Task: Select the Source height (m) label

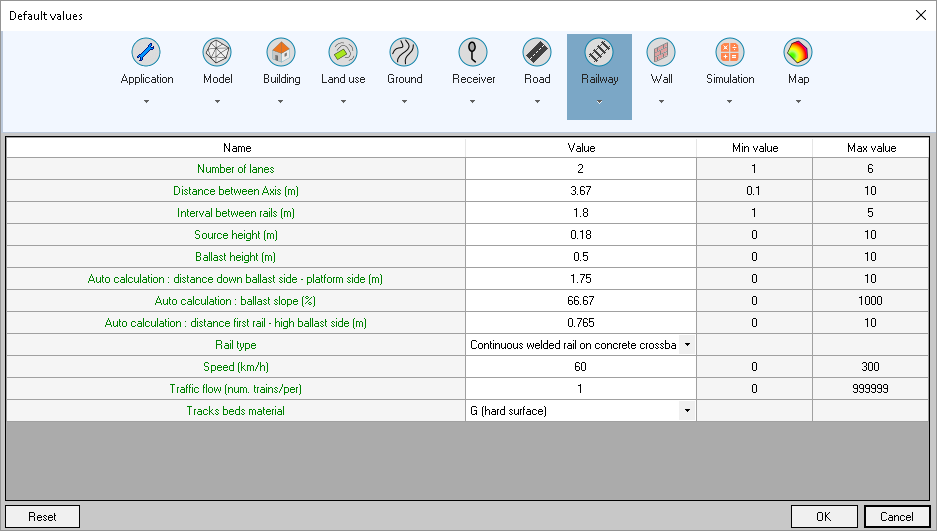Action: point(236,235)
